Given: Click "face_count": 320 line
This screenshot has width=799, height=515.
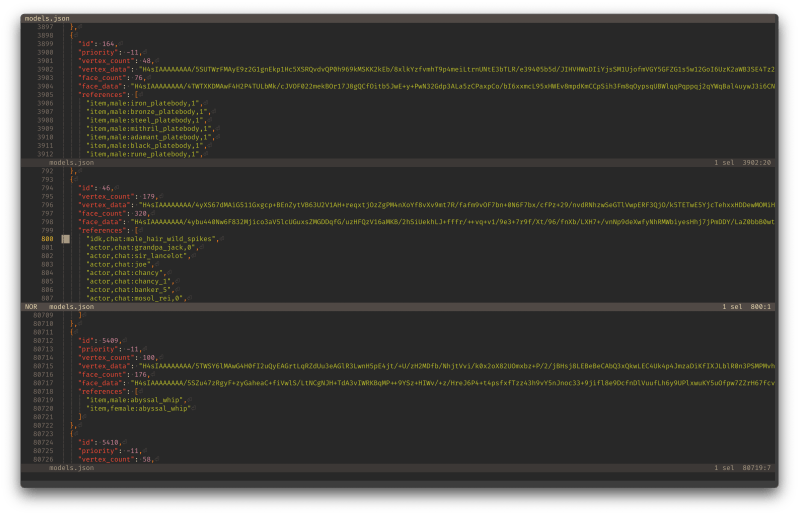Looking at the screenshot, I should point(114,213).
